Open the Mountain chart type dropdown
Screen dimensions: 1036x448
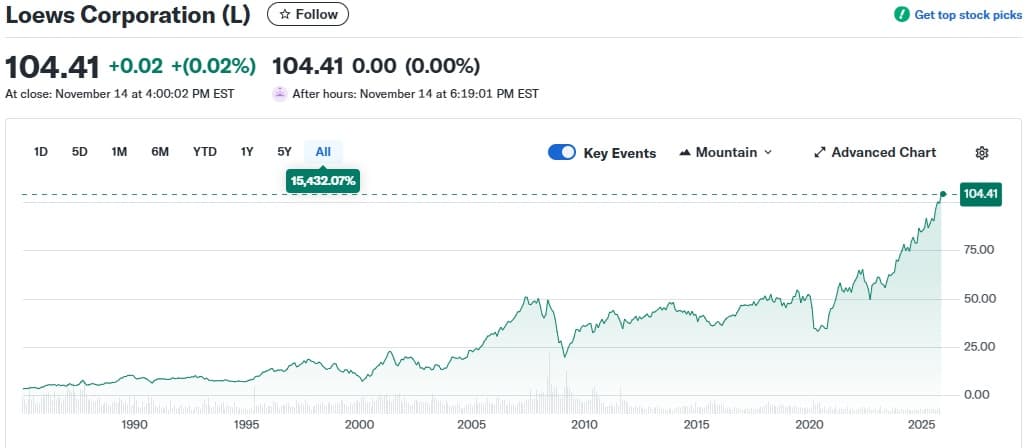click(x=725, y=153)
